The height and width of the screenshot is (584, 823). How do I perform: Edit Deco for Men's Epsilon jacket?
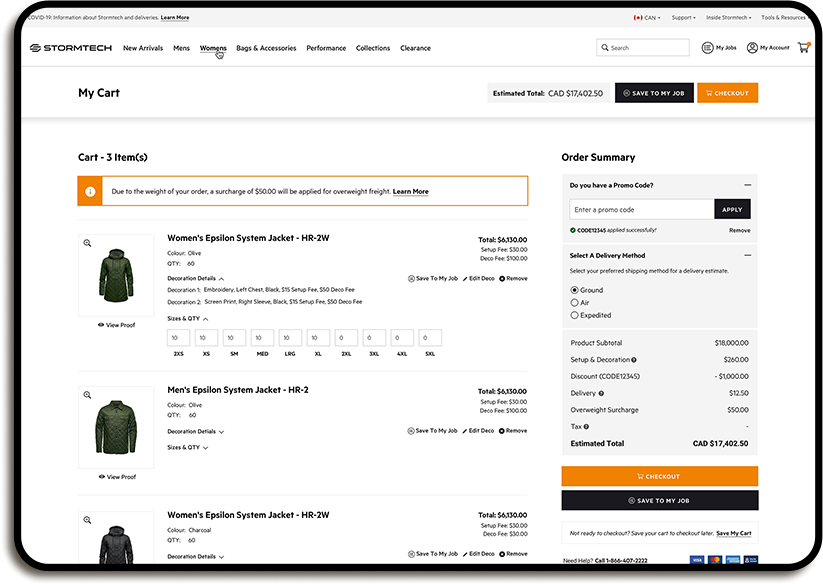point(478,431)
